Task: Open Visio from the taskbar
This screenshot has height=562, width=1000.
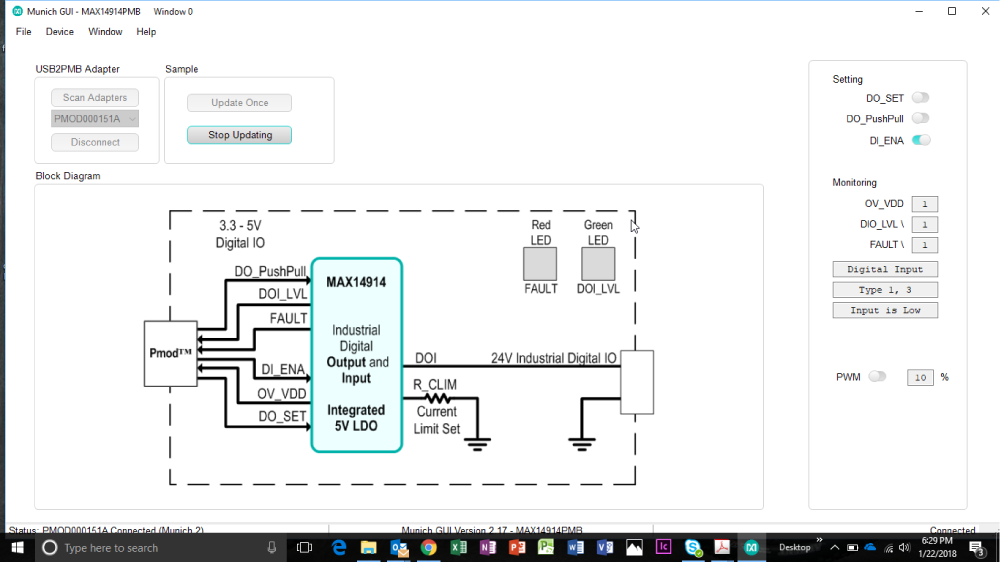Action: pyautogui.click(x=605, y=548)
